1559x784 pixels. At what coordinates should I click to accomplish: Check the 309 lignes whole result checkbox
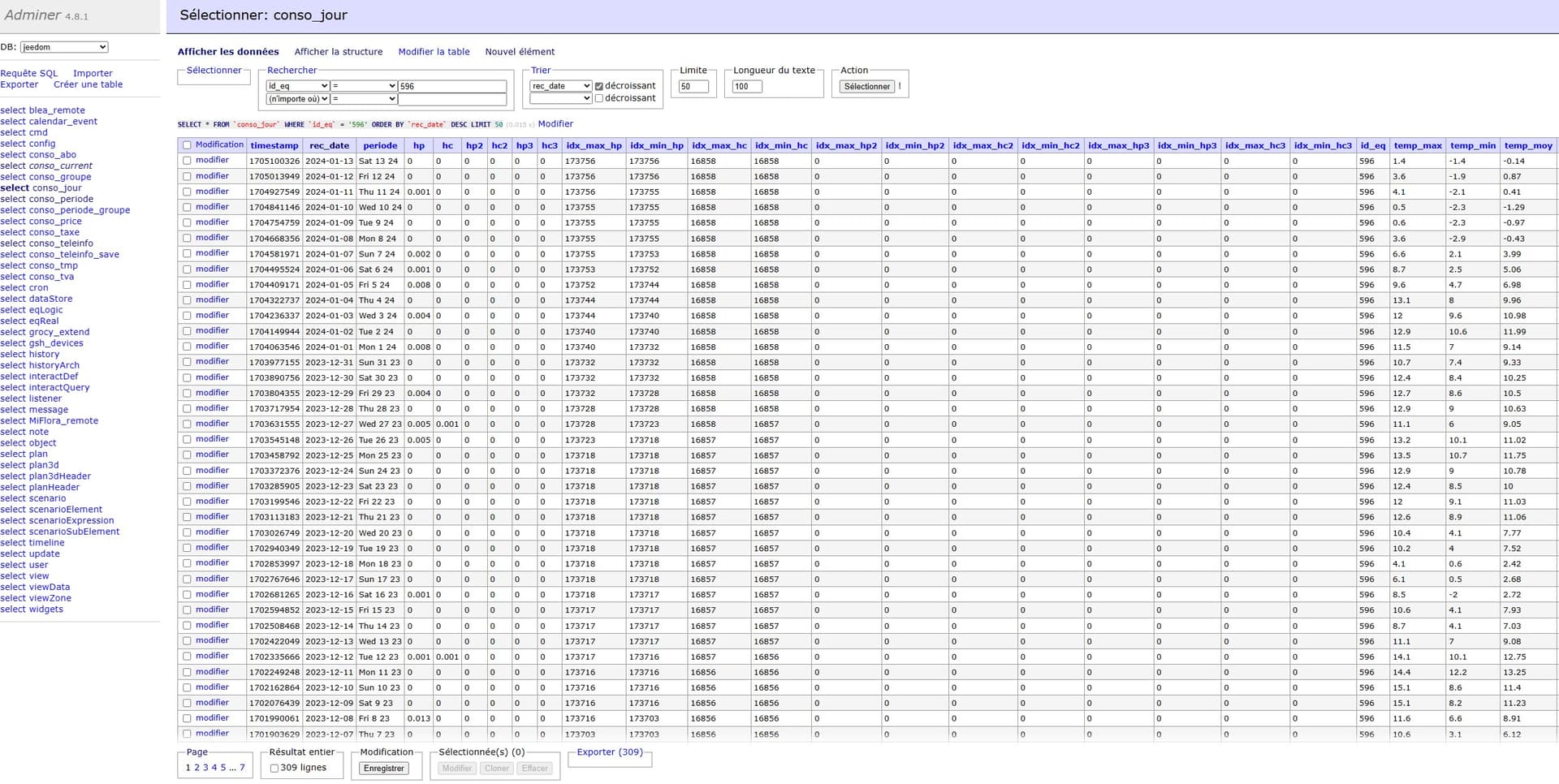274,768
